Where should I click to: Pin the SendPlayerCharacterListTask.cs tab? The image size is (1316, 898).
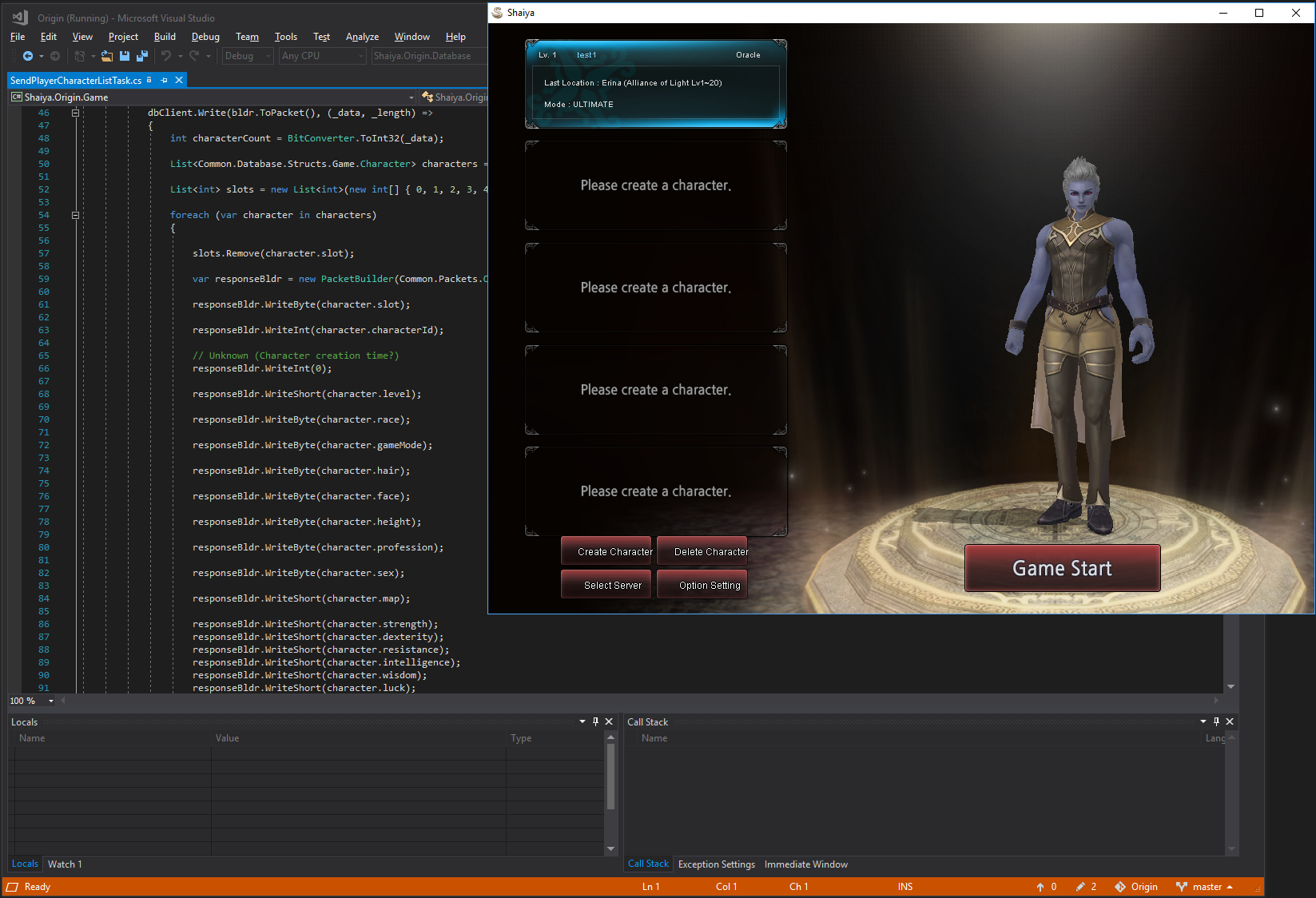tap(164, 81)
